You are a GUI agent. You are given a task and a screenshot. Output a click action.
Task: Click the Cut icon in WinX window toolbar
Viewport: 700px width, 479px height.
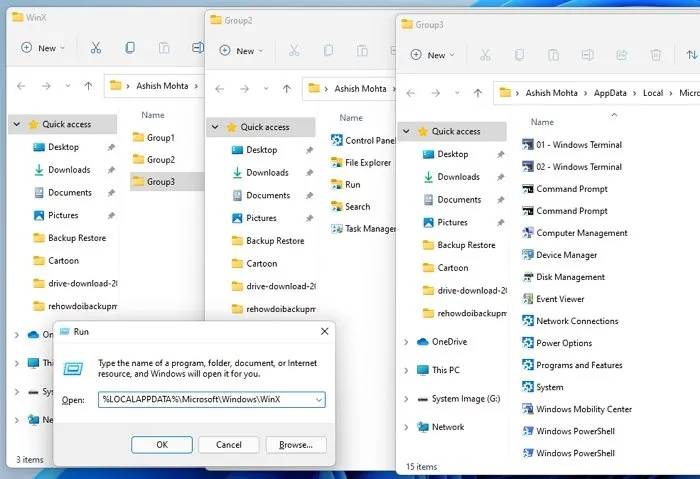(x=96, y=47)
